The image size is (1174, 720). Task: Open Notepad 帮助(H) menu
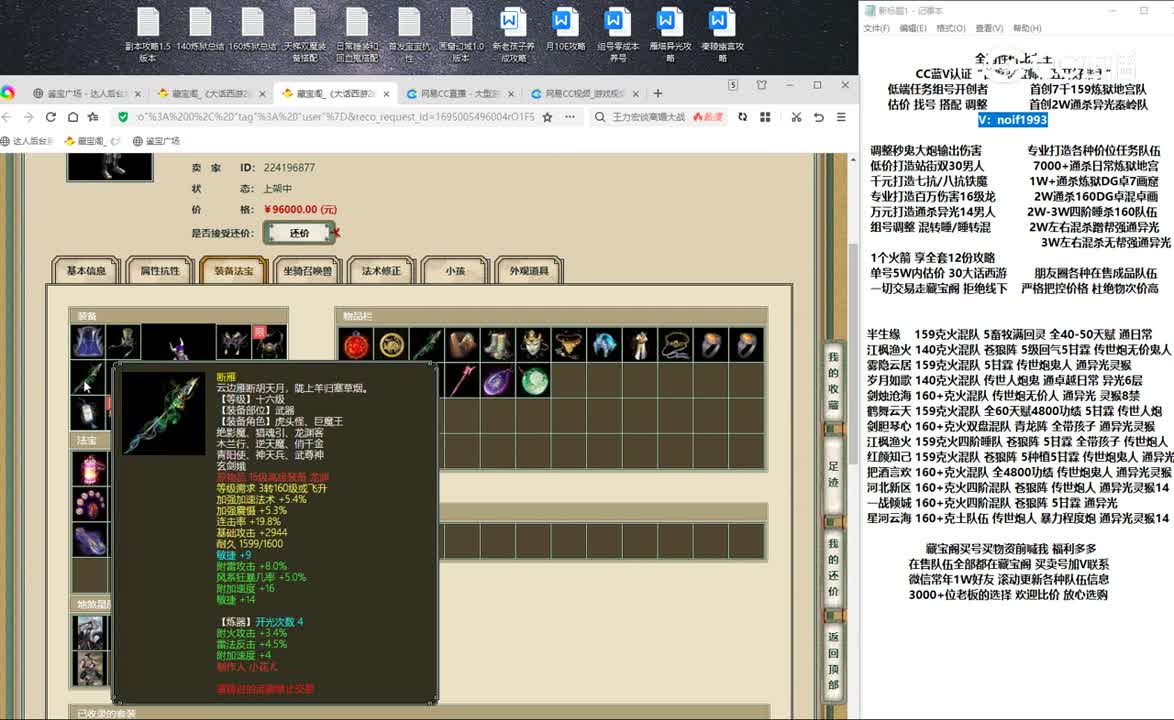[1027, 28]
